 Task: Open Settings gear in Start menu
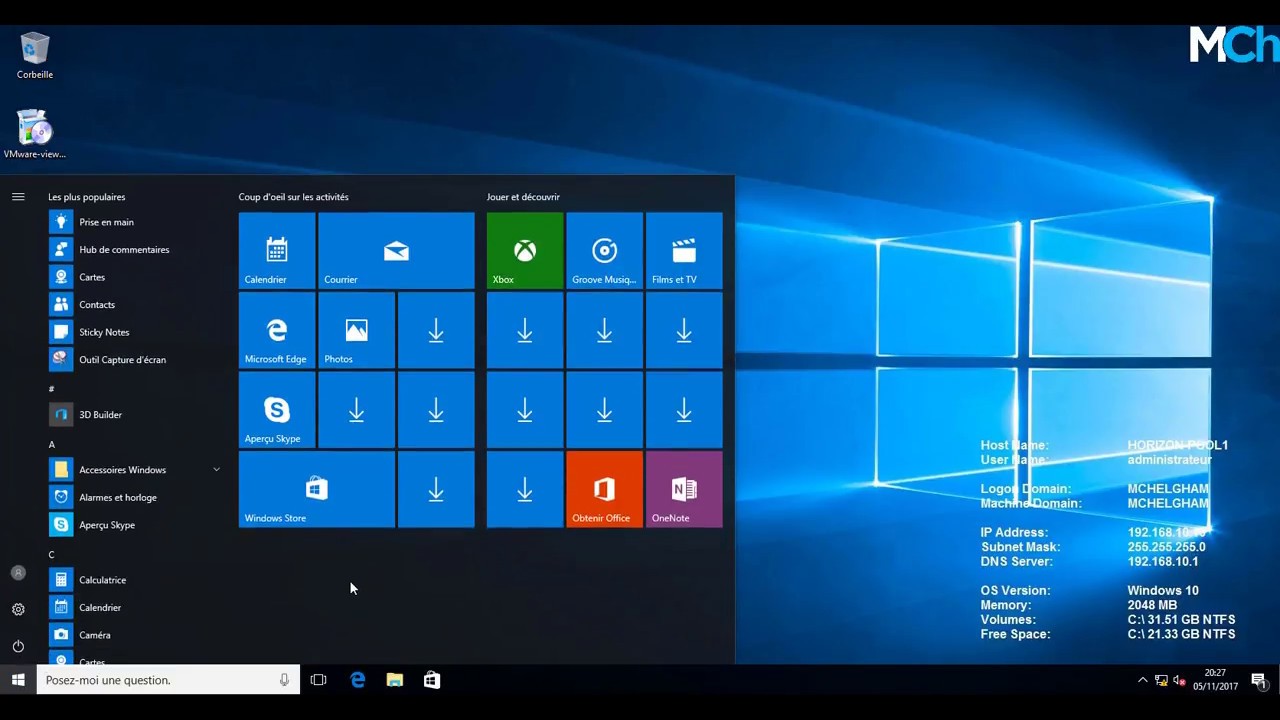pyautogui.click(x=18, y=609)
